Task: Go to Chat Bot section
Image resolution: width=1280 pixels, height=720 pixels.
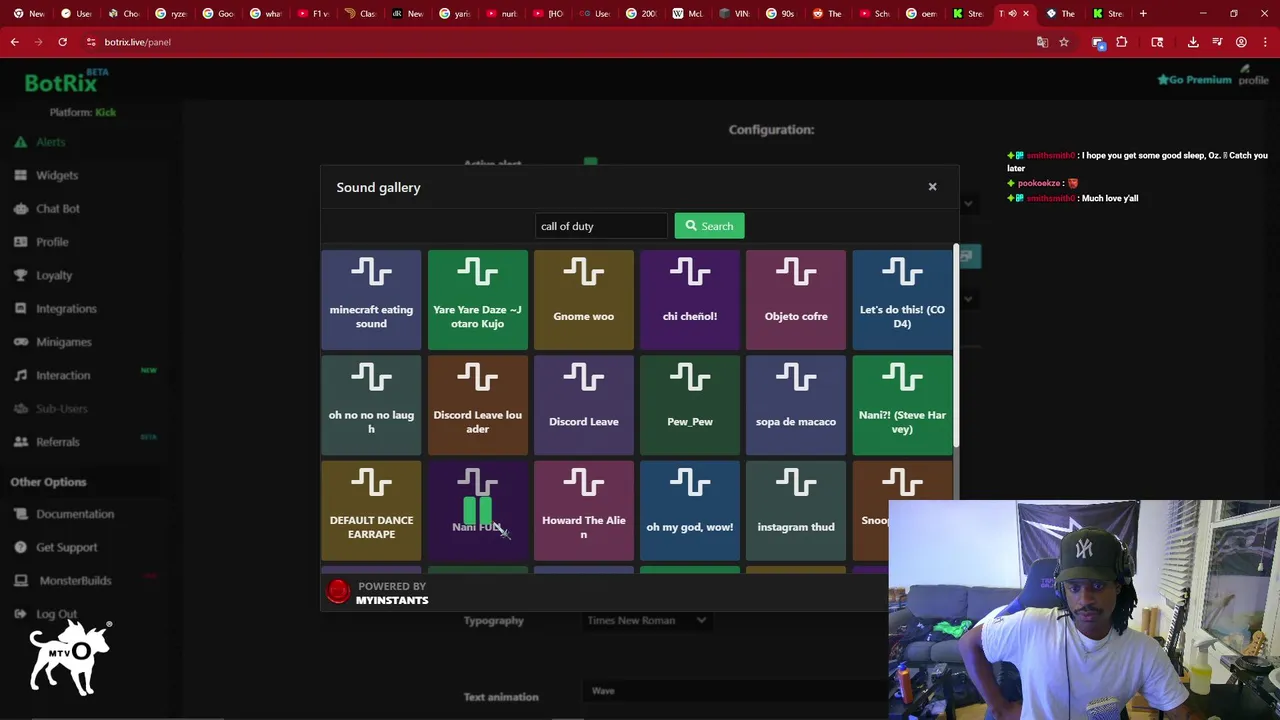Action: pyautogui.click(x=57, y=208)
